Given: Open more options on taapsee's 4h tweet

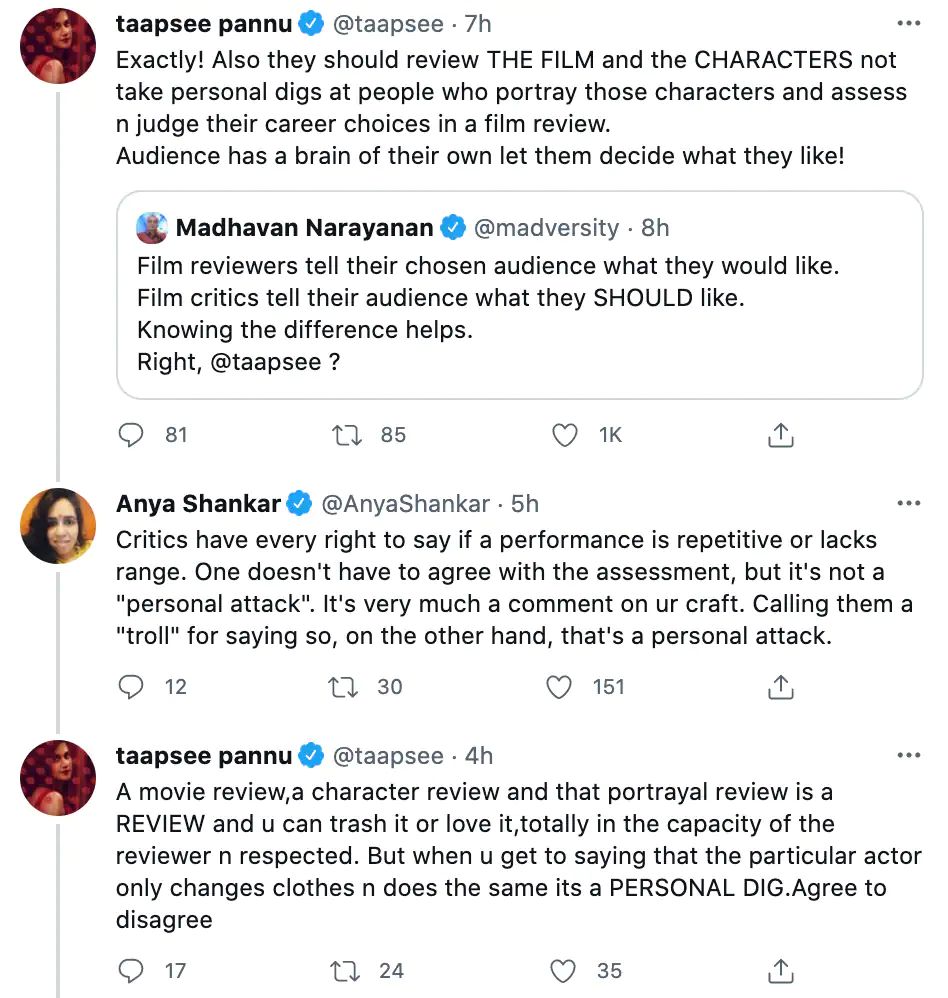Looking at the screenshot, I should coord(909,756).
